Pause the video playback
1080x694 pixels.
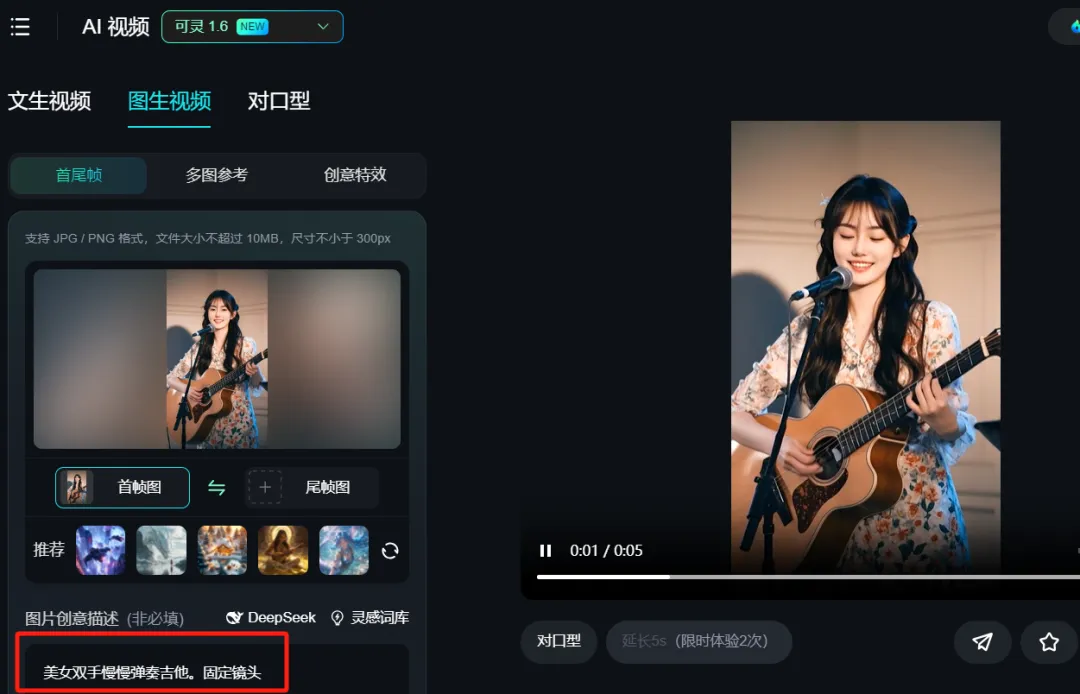point(546,551)
